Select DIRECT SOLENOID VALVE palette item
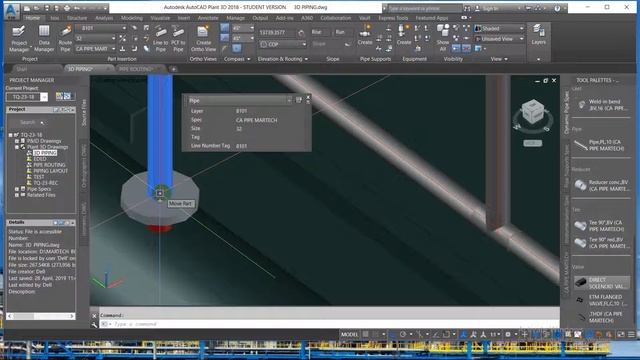The image size is (640, 360). [x=601, y=283]
